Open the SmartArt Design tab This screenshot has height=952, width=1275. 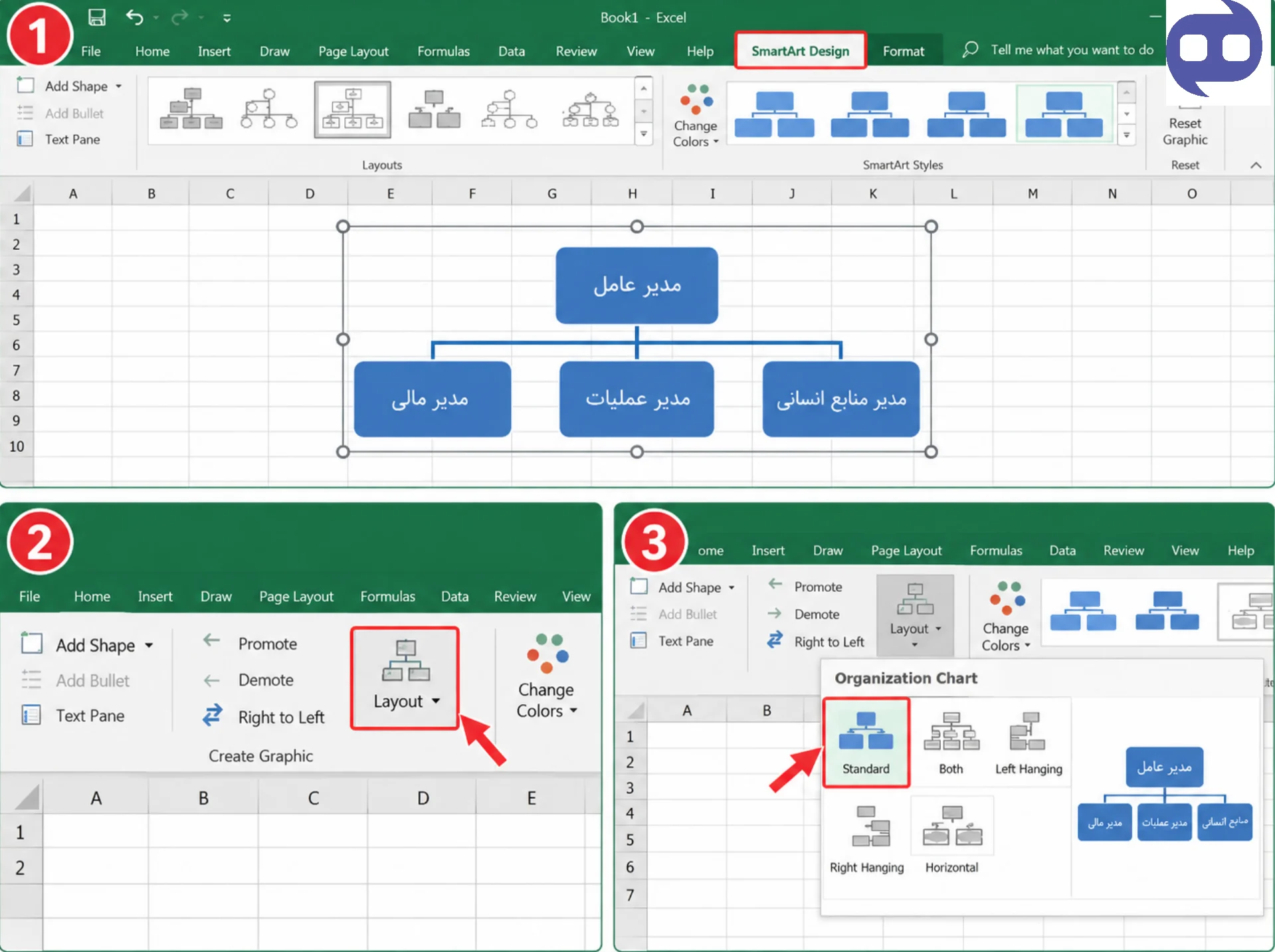(800, 50)
